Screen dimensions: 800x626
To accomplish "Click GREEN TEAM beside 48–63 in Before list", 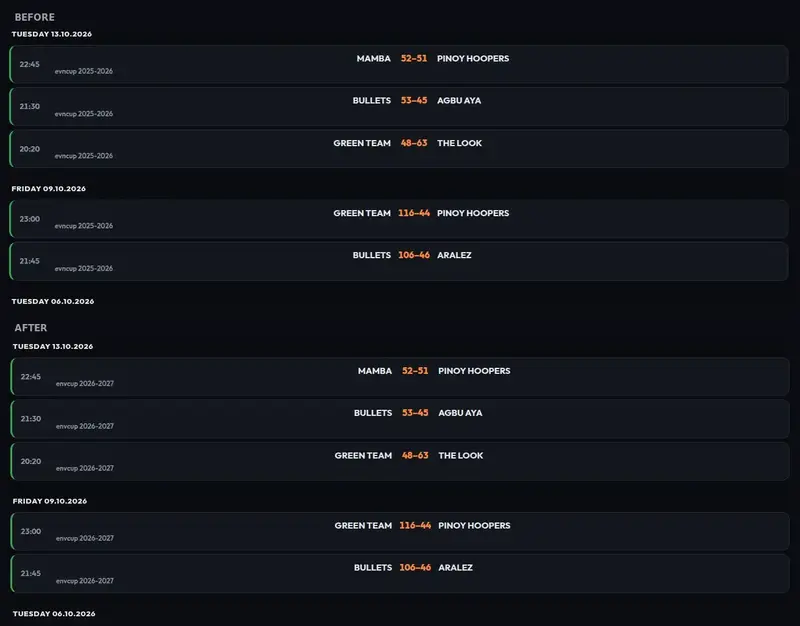I will coord(362,143).
